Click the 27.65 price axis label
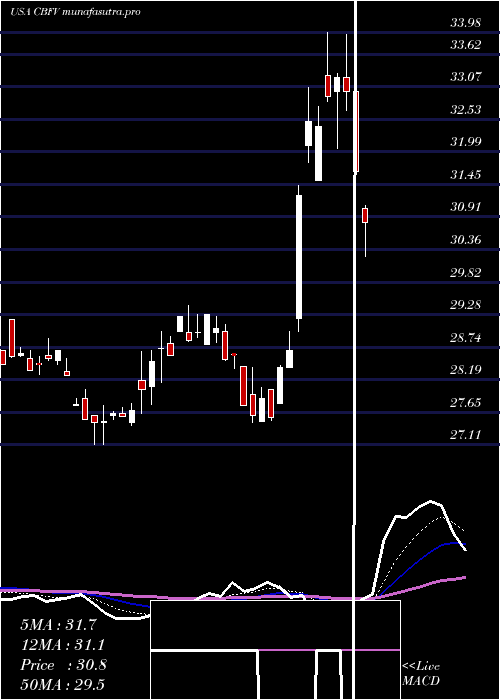The height and width of the screenshot is (700, 500). point(466,403)
